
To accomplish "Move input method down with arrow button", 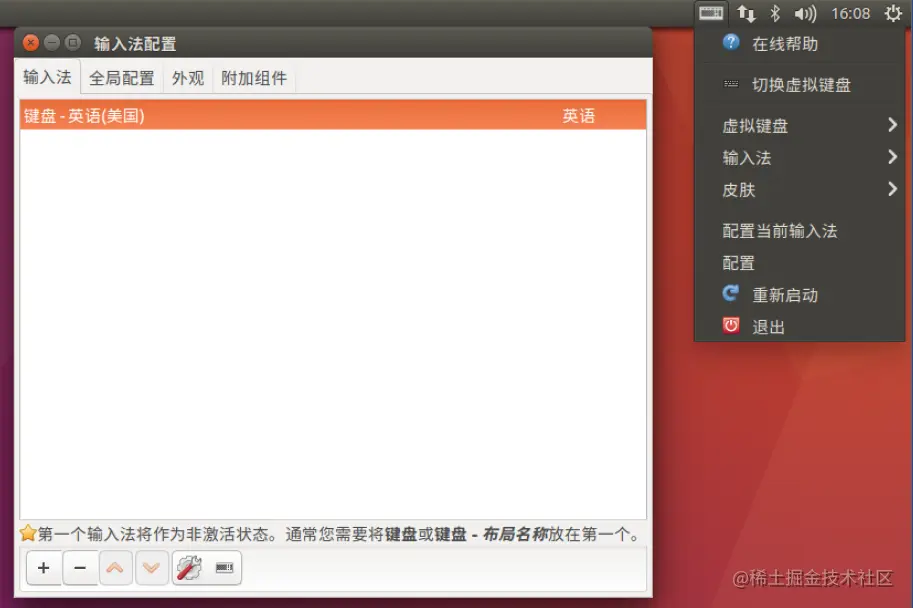I will pos(151,567).
